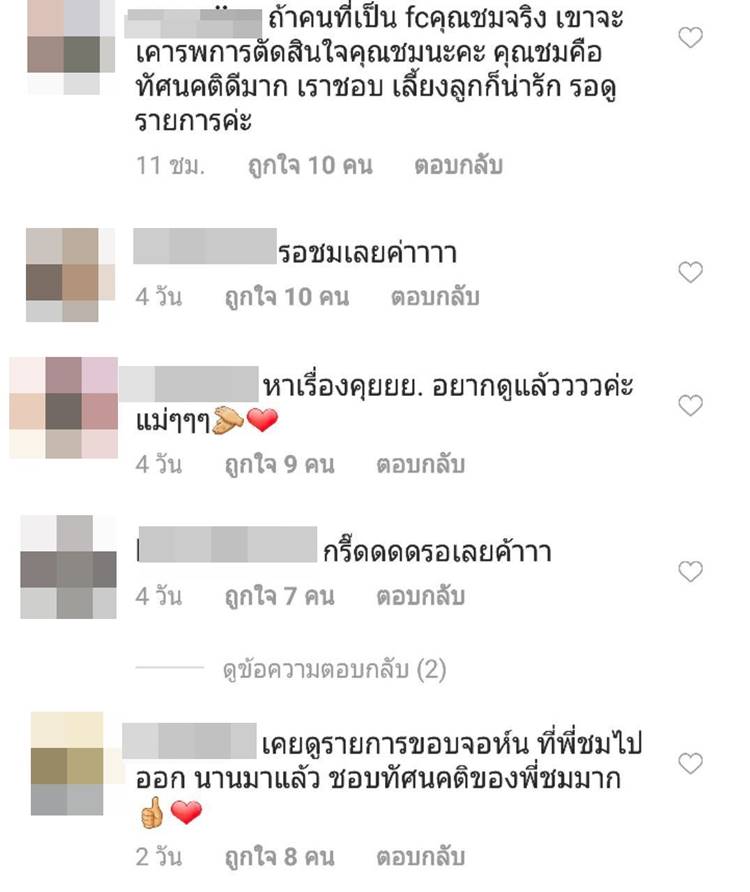
Task: Open blurred username before 'เคยดูรายการขอบจอหัน'
Action: [x=189, y=741]
